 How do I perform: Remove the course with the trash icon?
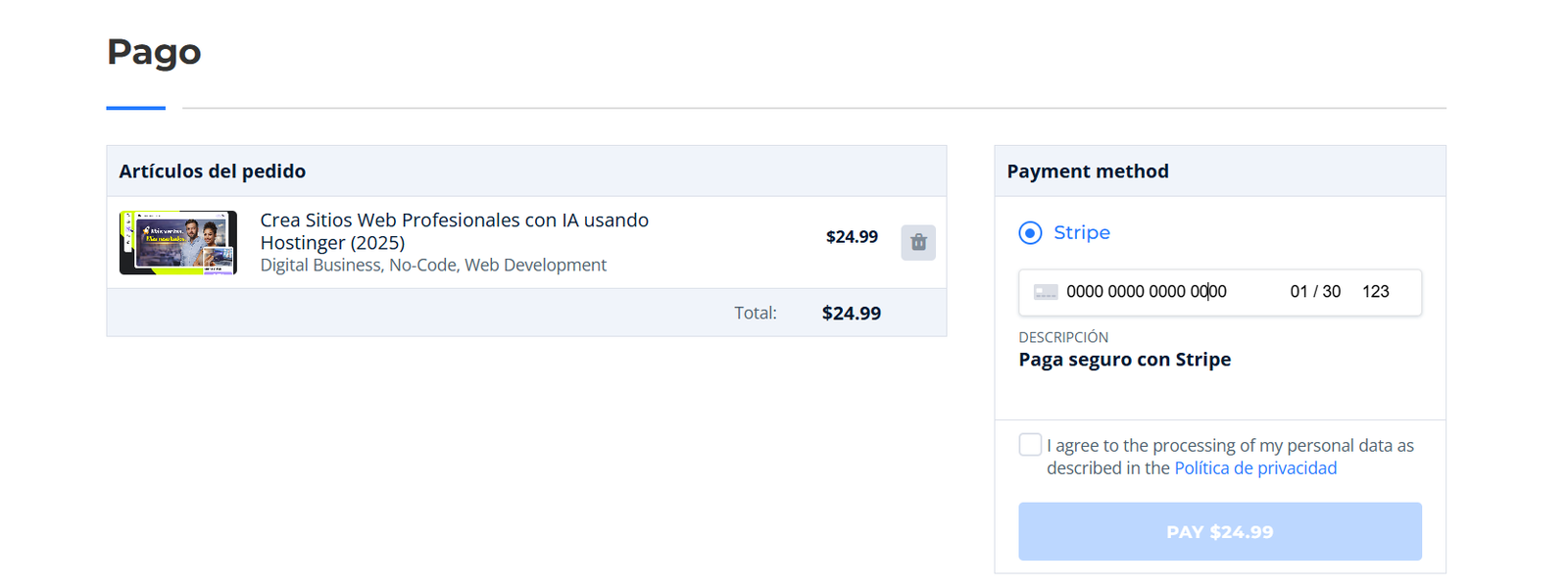(917, 242)
